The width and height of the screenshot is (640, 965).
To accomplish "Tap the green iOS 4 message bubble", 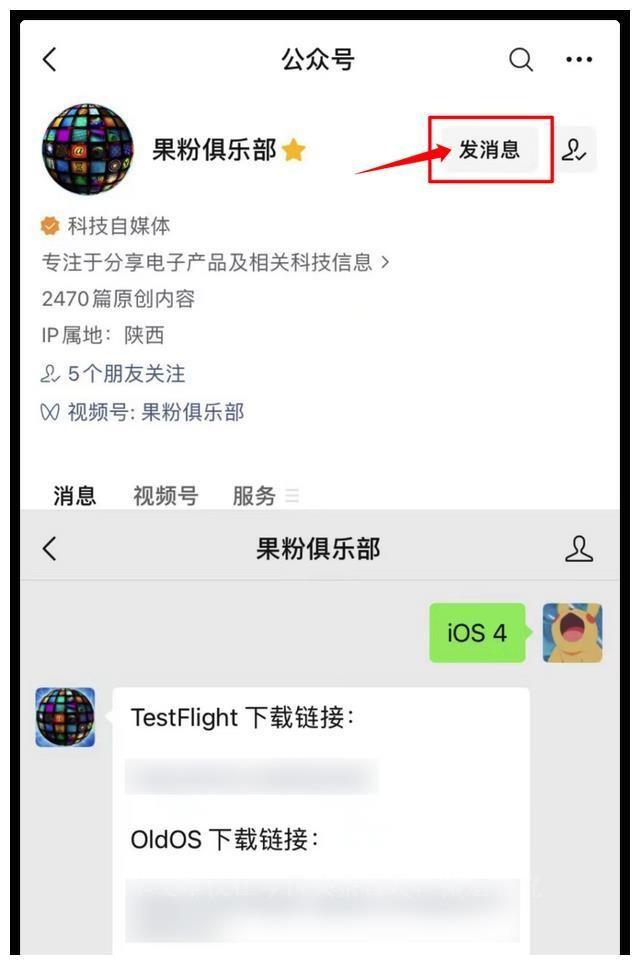I will (x=478, y=633).
